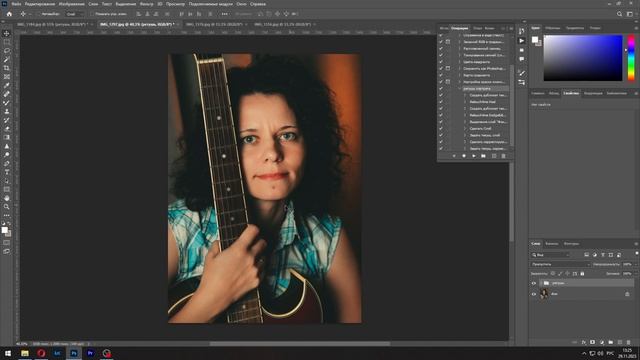Click the Фон layer thumbnail
The height and width of the screenshot is (360, 640).
tap(544, 294)
